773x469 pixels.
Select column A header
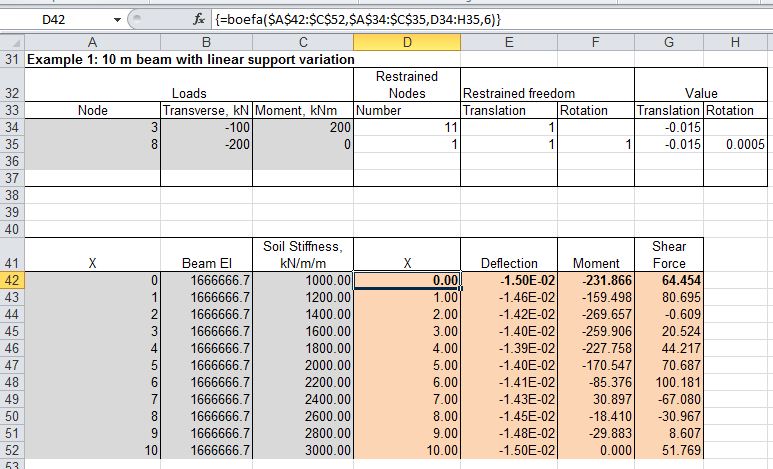93,42
